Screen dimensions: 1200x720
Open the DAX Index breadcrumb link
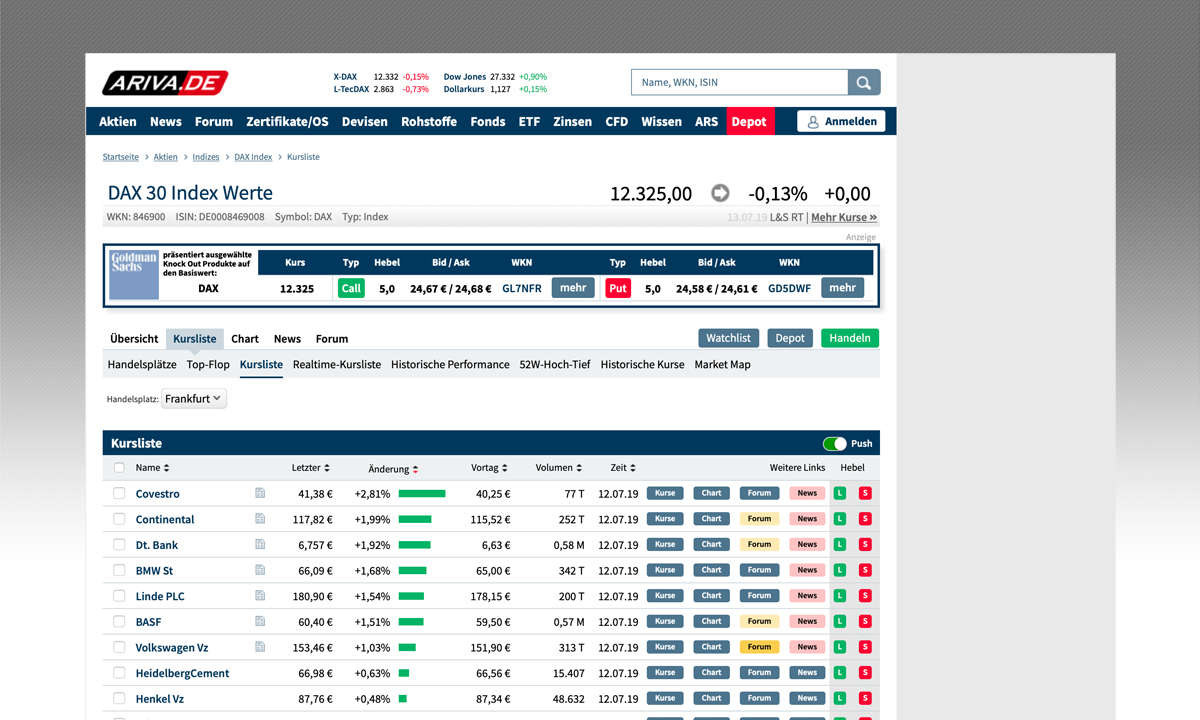(x=253, y=157)
